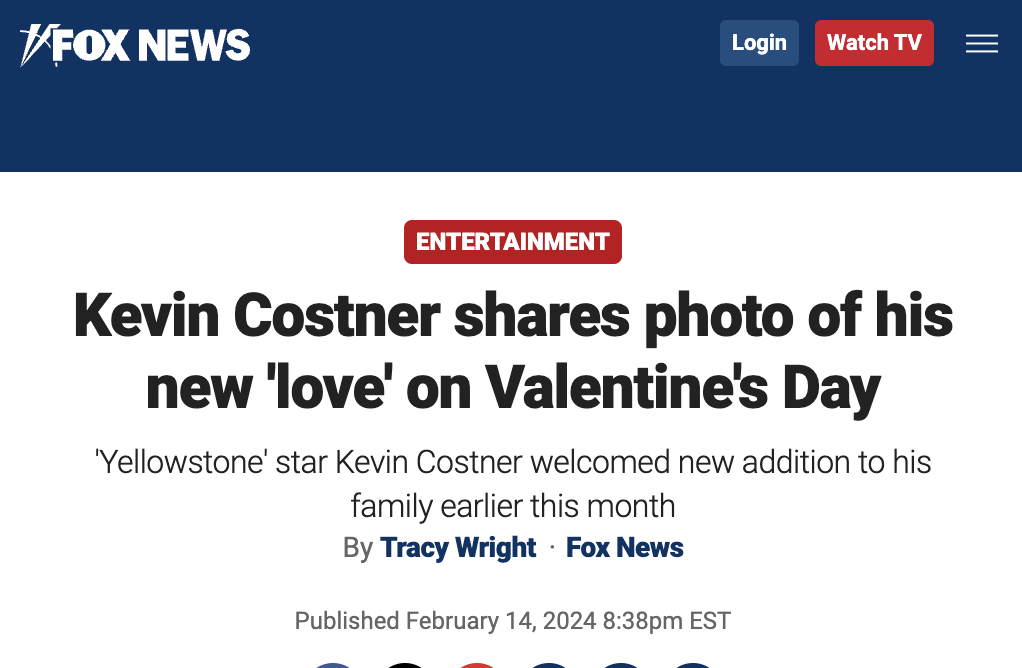Open the ENTERTAINMENT category tag

[512, 242]
